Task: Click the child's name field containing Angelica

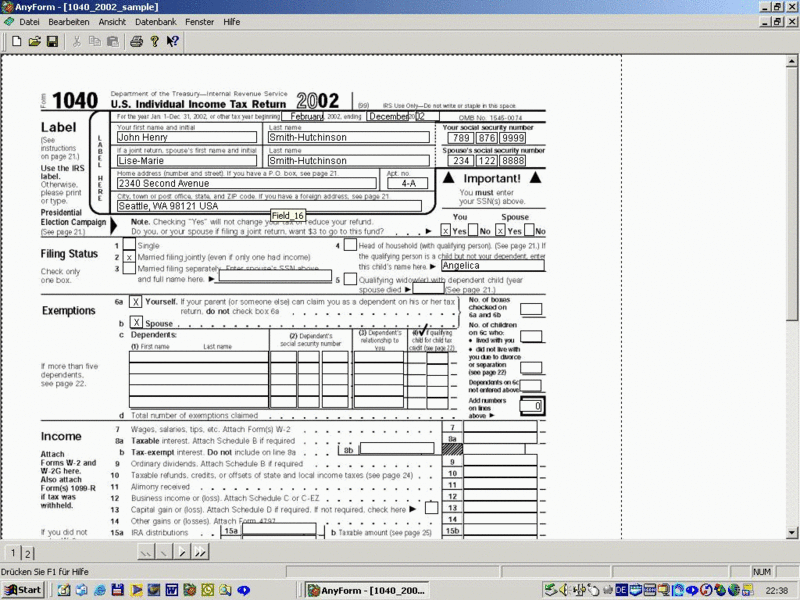Action: pyautogui.click(x=493, y=265)
